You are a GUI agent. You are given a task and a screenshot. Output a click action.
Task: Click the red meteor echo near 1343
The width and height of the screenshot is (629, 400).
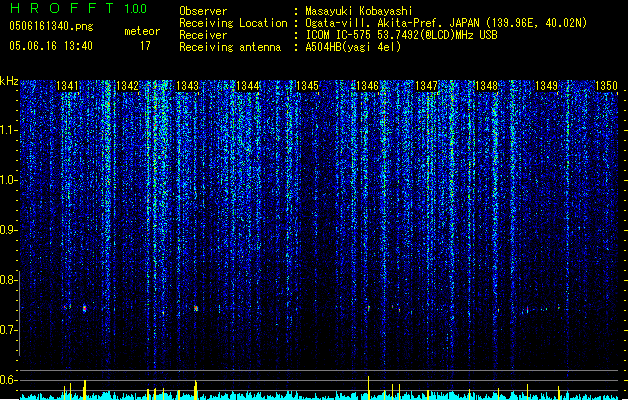click(196, 308)
